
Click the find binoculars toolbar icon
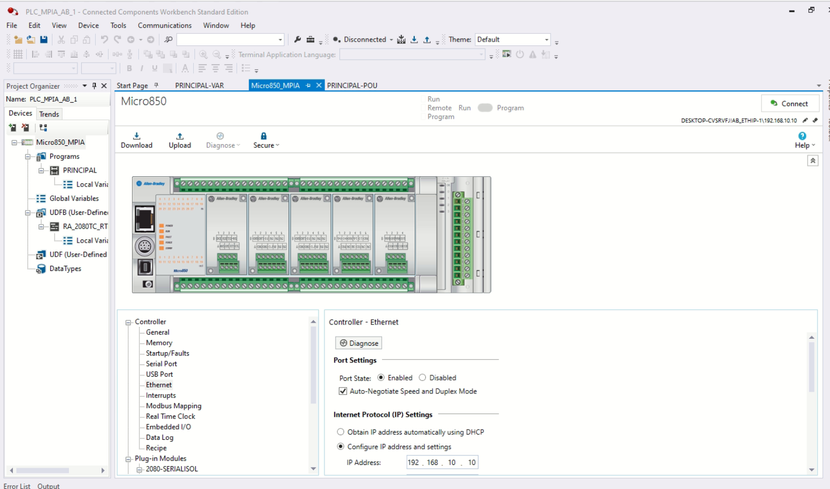[168, 40]
